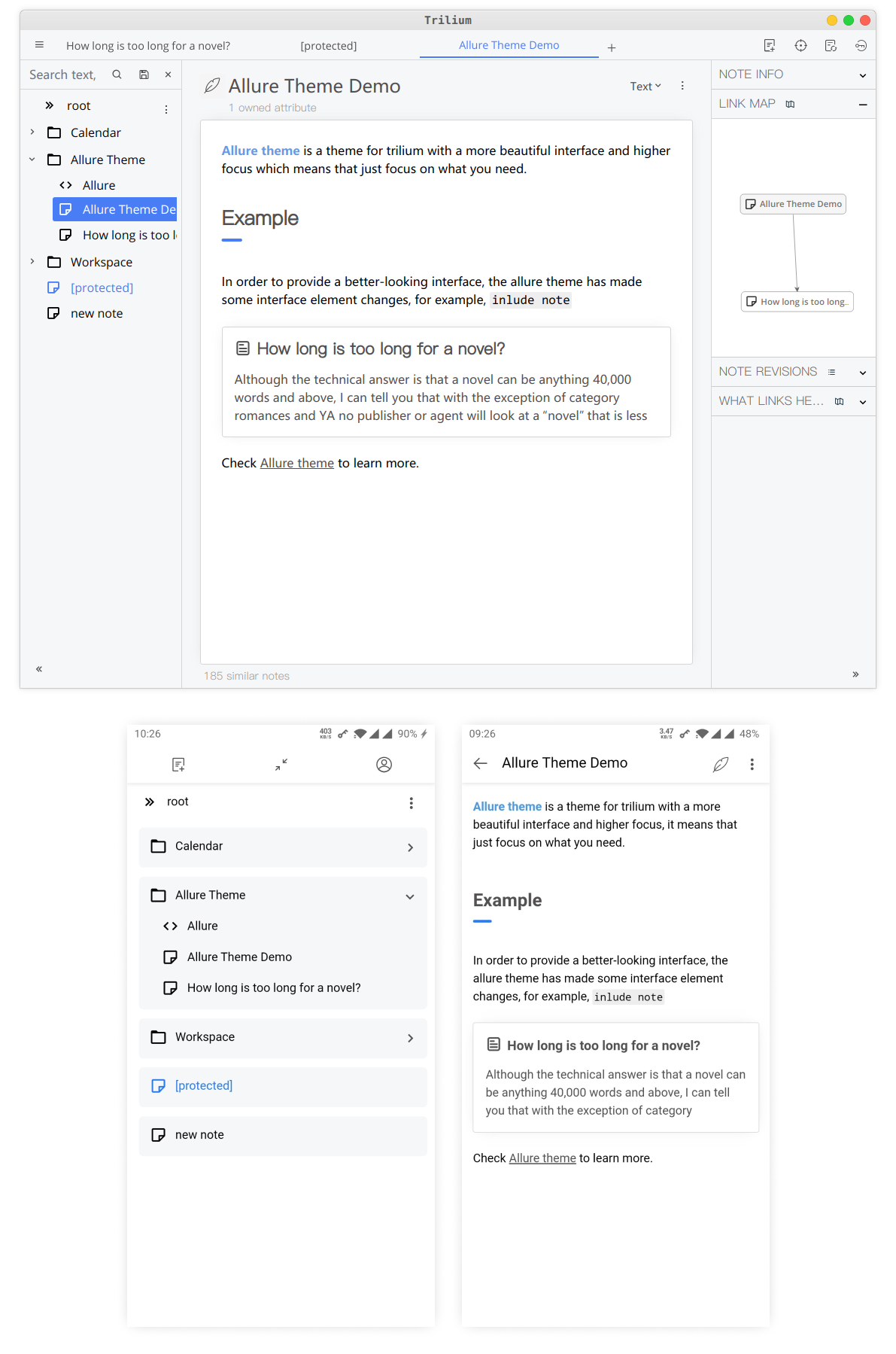This screenshot has height=1354, width=896.
Task: Expand the WHAT LINKS HERE panel
Action: [863, 402]
